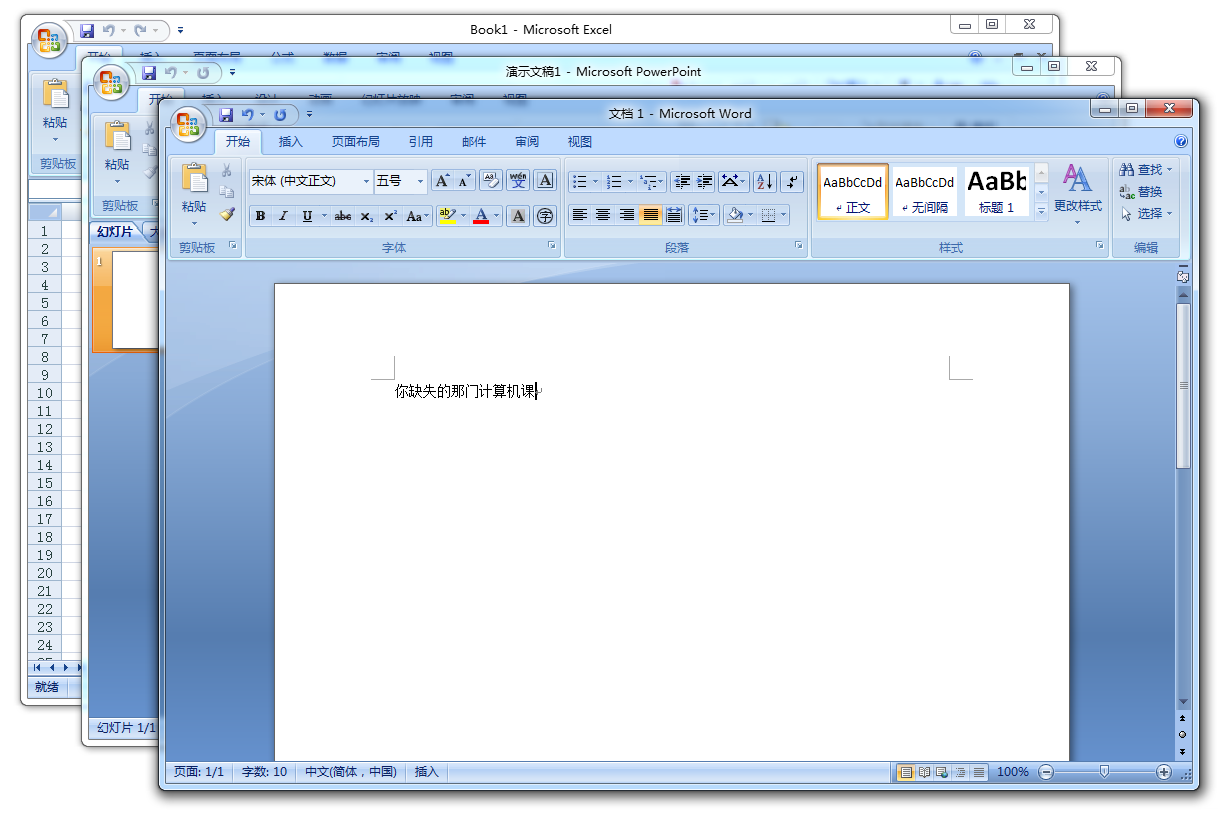Apply the 标题 1 style

coord(996,190)
